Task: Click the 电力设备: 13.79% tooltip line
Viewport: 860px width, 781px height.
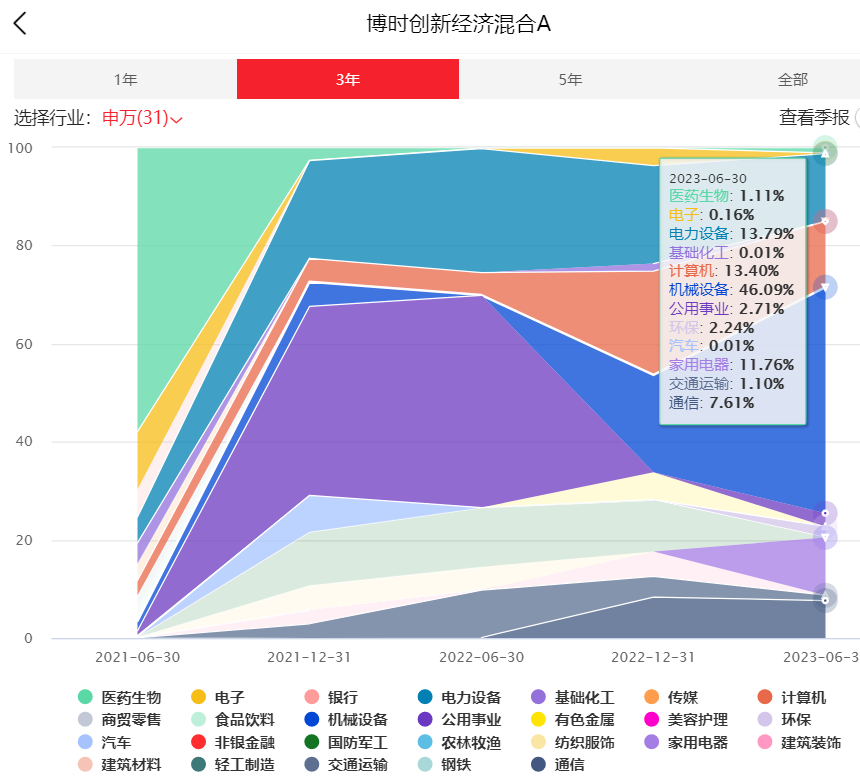Action: click(x=731, y=234)
